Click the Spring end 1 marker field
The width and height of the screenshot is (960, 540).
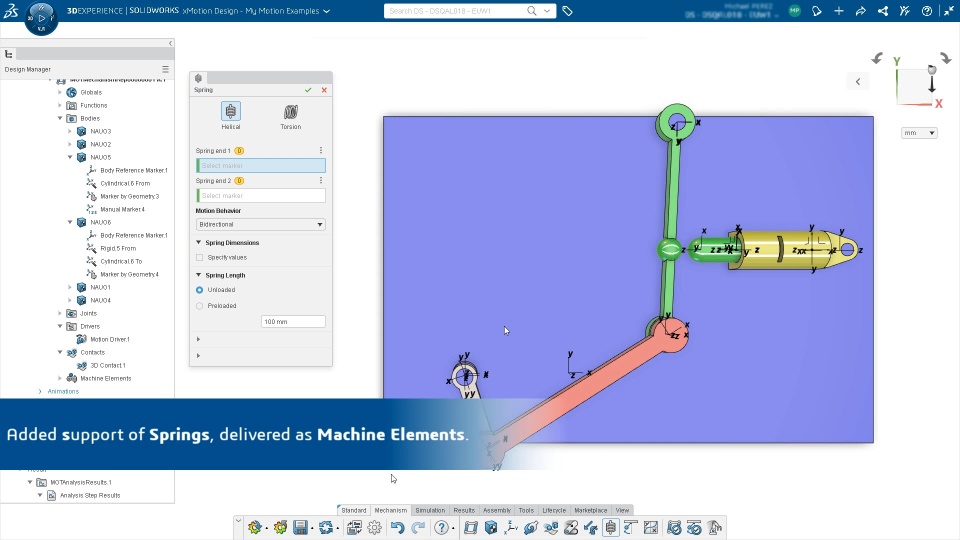pyautogui.click(x=261, y=165)
